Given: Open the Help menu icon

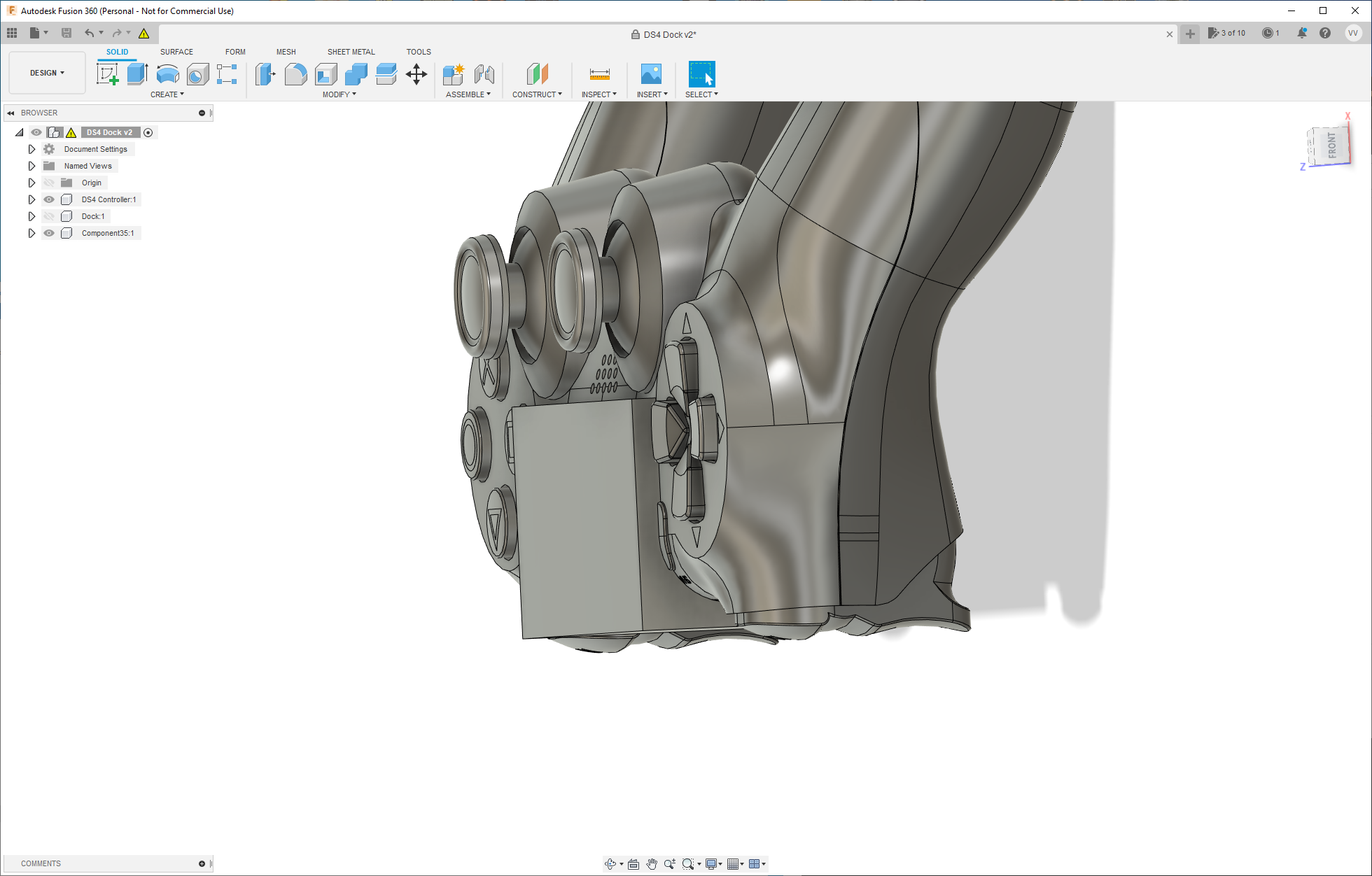Looking at the screenshot, I should (x=1325, y=33).
